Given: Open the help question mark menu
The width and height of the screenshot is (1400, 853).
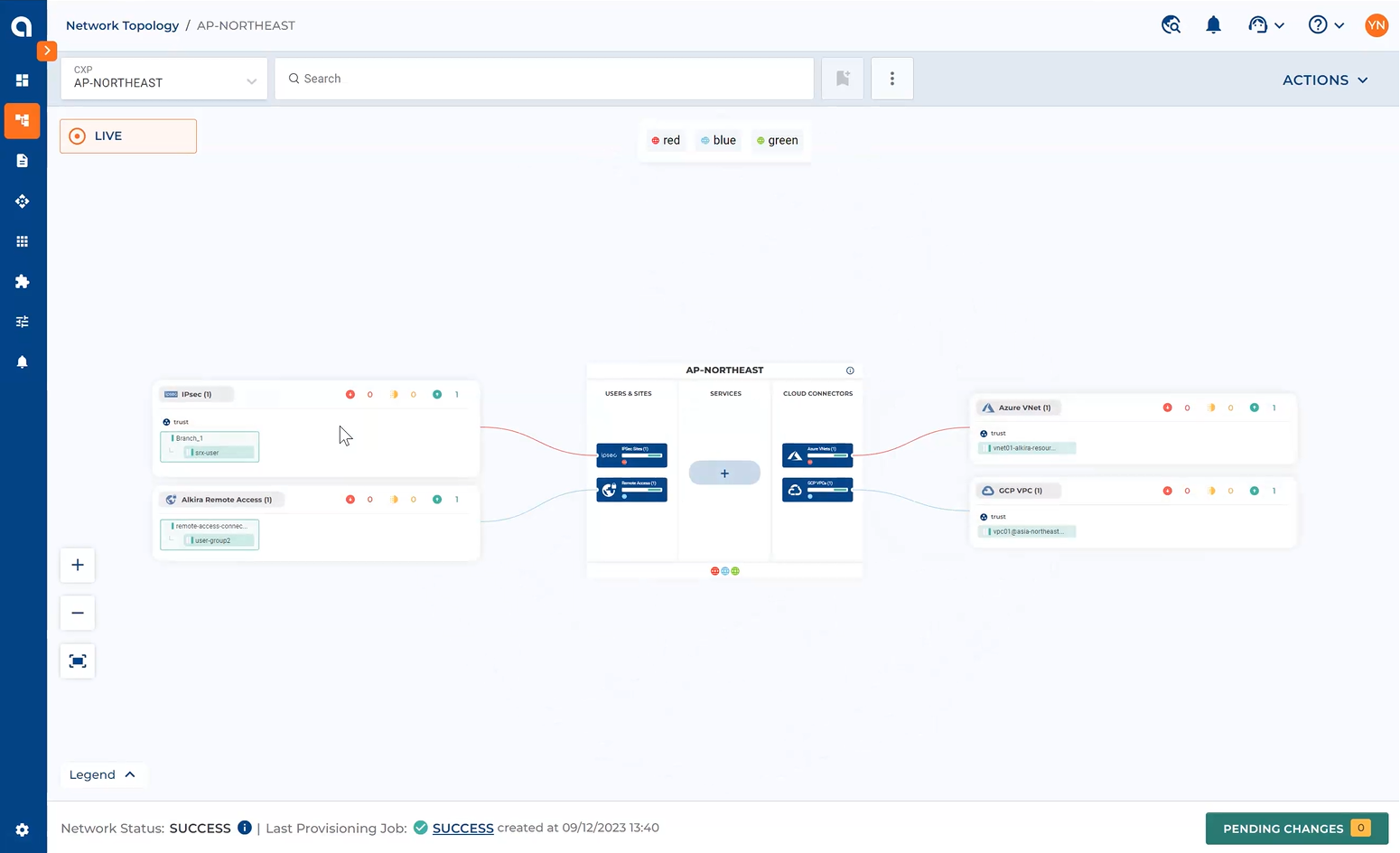Looking at the screenshot, I should [x=1325, y=25].
